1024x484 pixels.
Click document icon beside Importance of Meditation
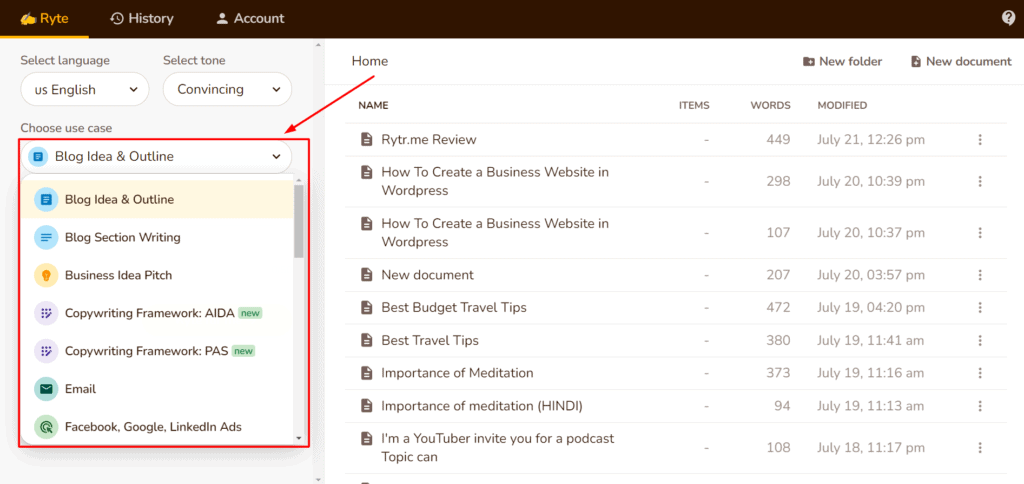coord(366,373)
